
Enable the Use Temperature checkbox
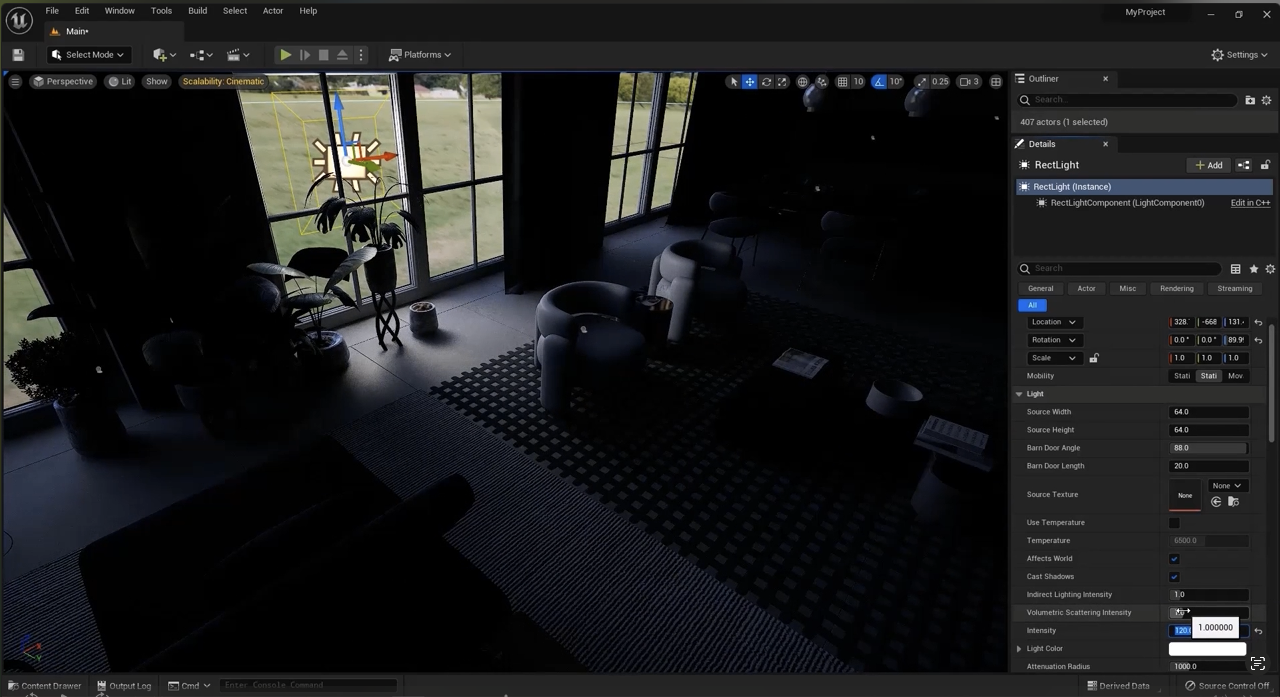click(1174, 523)
